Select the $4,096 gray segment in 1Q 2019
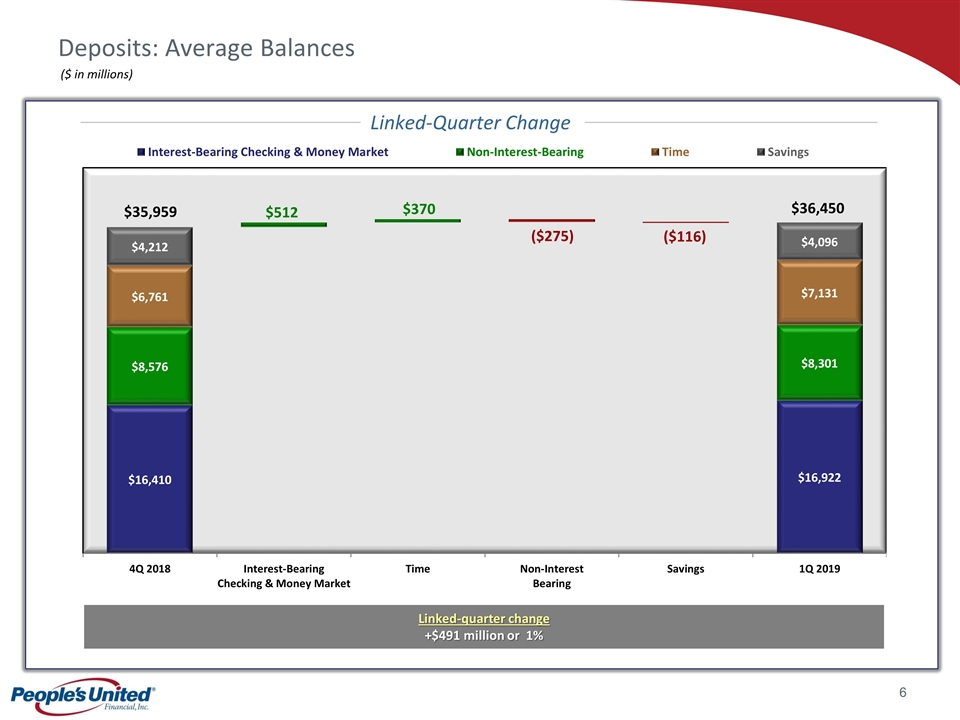The width and height of the screenshot is (960, 720). click(x=819, y=241)
